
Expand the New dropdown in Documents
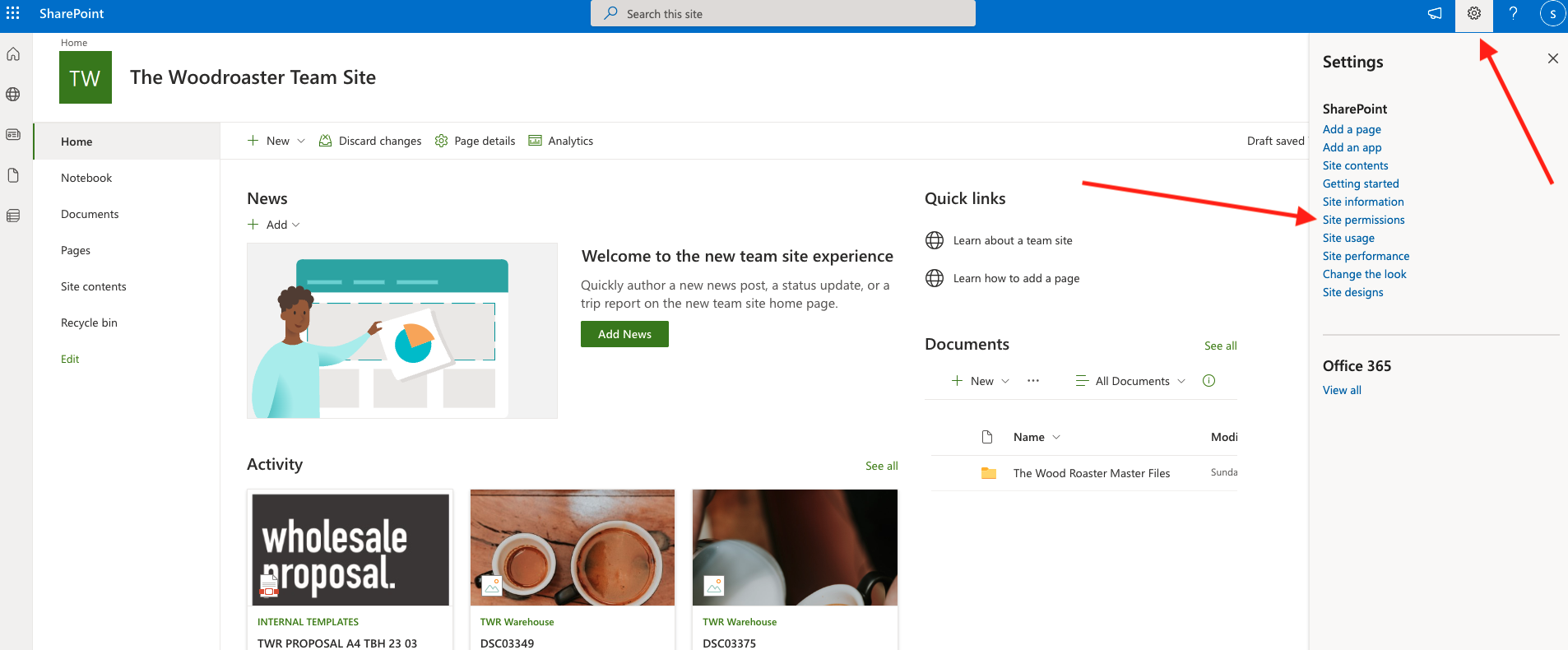[1005, 381]
